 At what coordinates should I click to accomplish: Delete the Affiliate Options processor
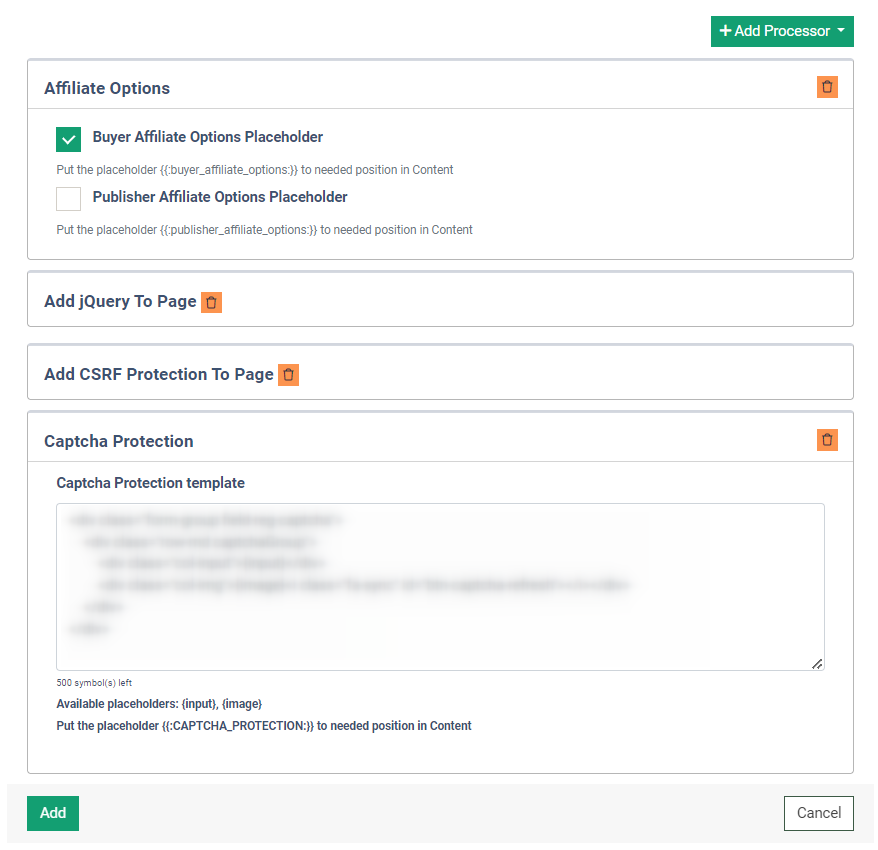827,87
